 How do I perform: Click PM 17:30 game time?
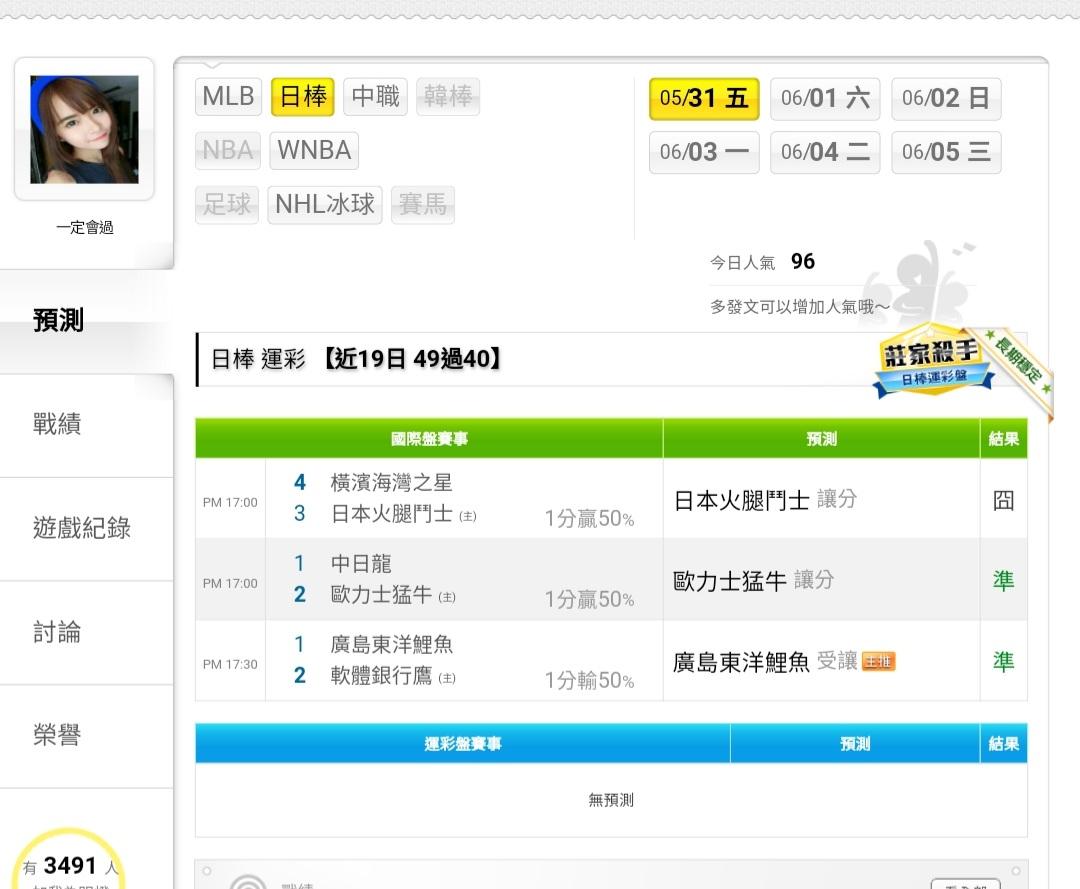coord(230,664)
